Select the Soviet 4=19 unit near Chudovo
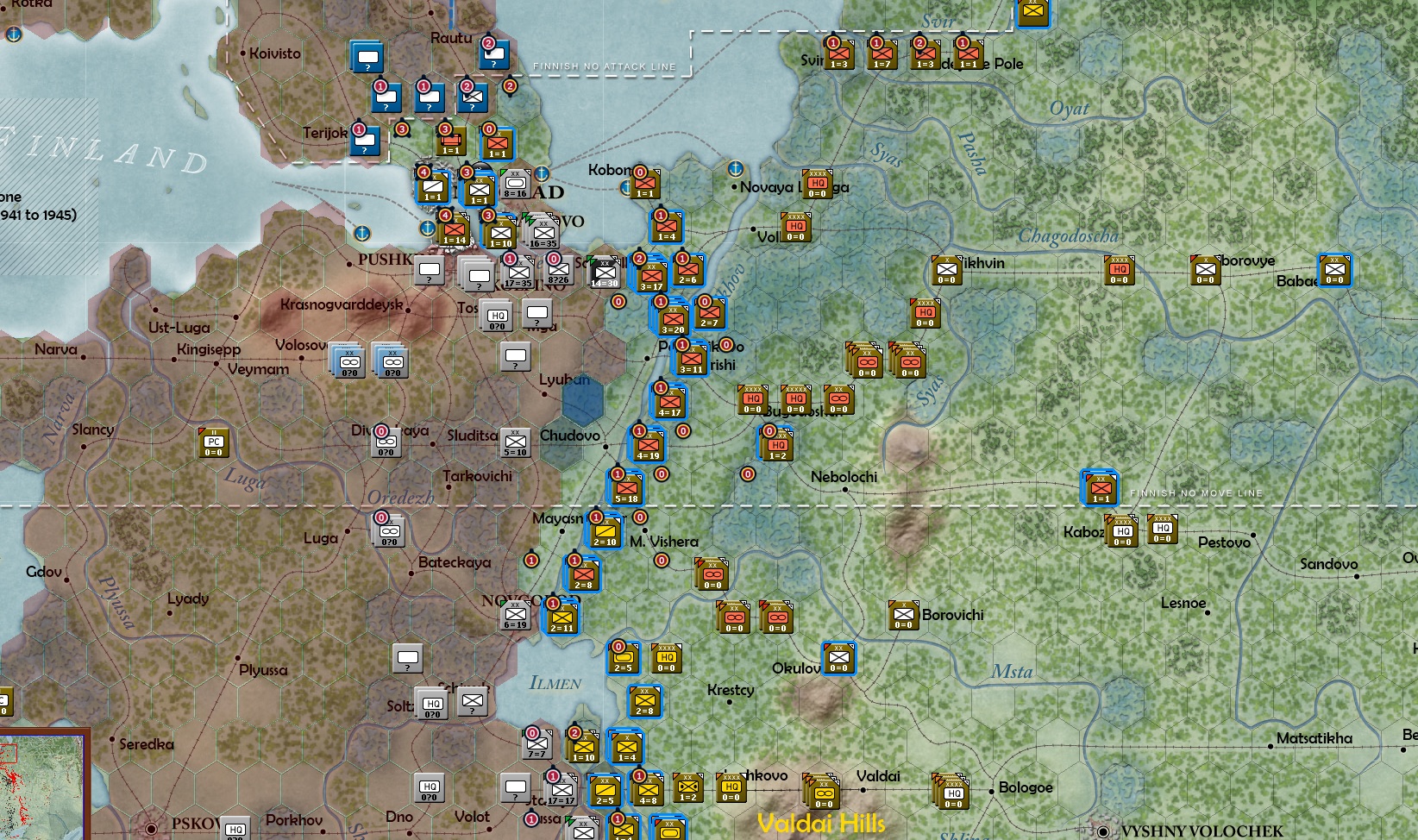Image resolution: width=1418 pixels, height=840 pixels. coord(648,446)
